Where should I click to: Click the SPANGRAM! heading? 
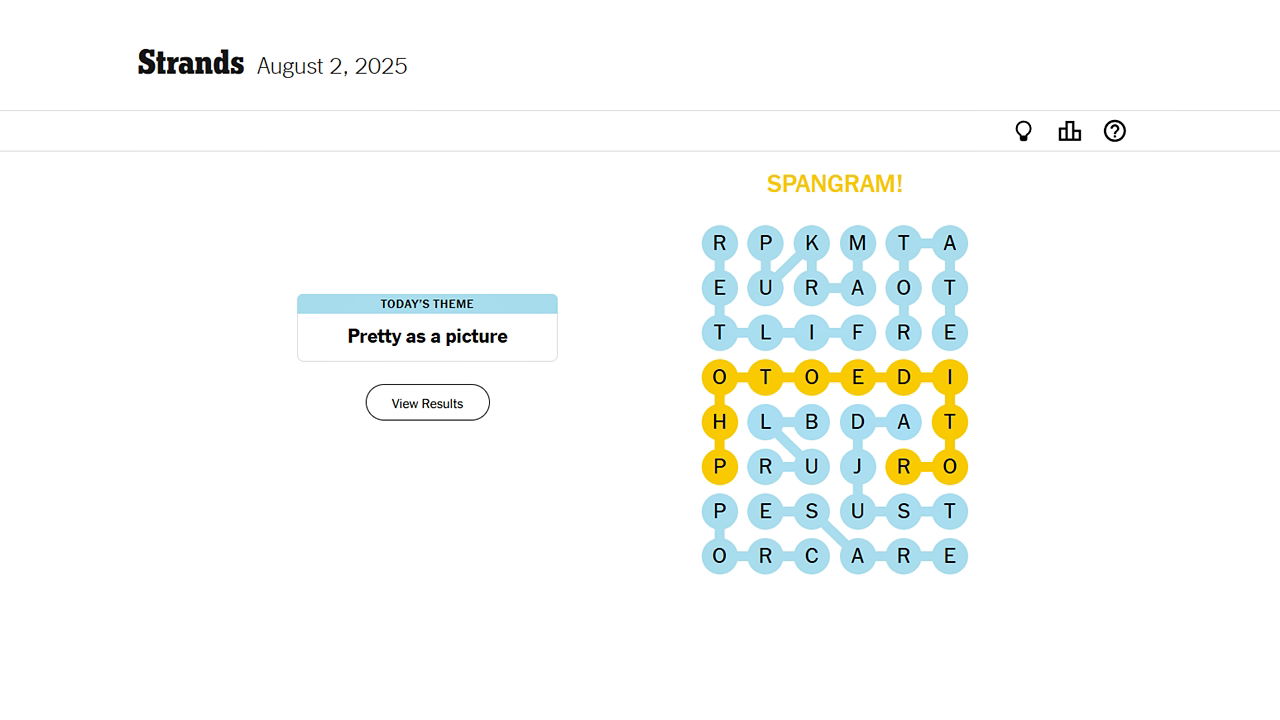[x=834, y=184]
